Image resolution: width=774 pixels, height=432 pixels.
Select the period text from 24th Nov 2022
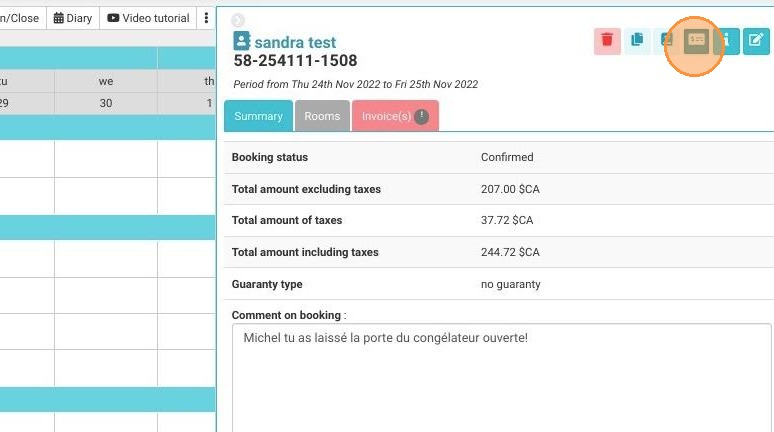coord(355,84)
